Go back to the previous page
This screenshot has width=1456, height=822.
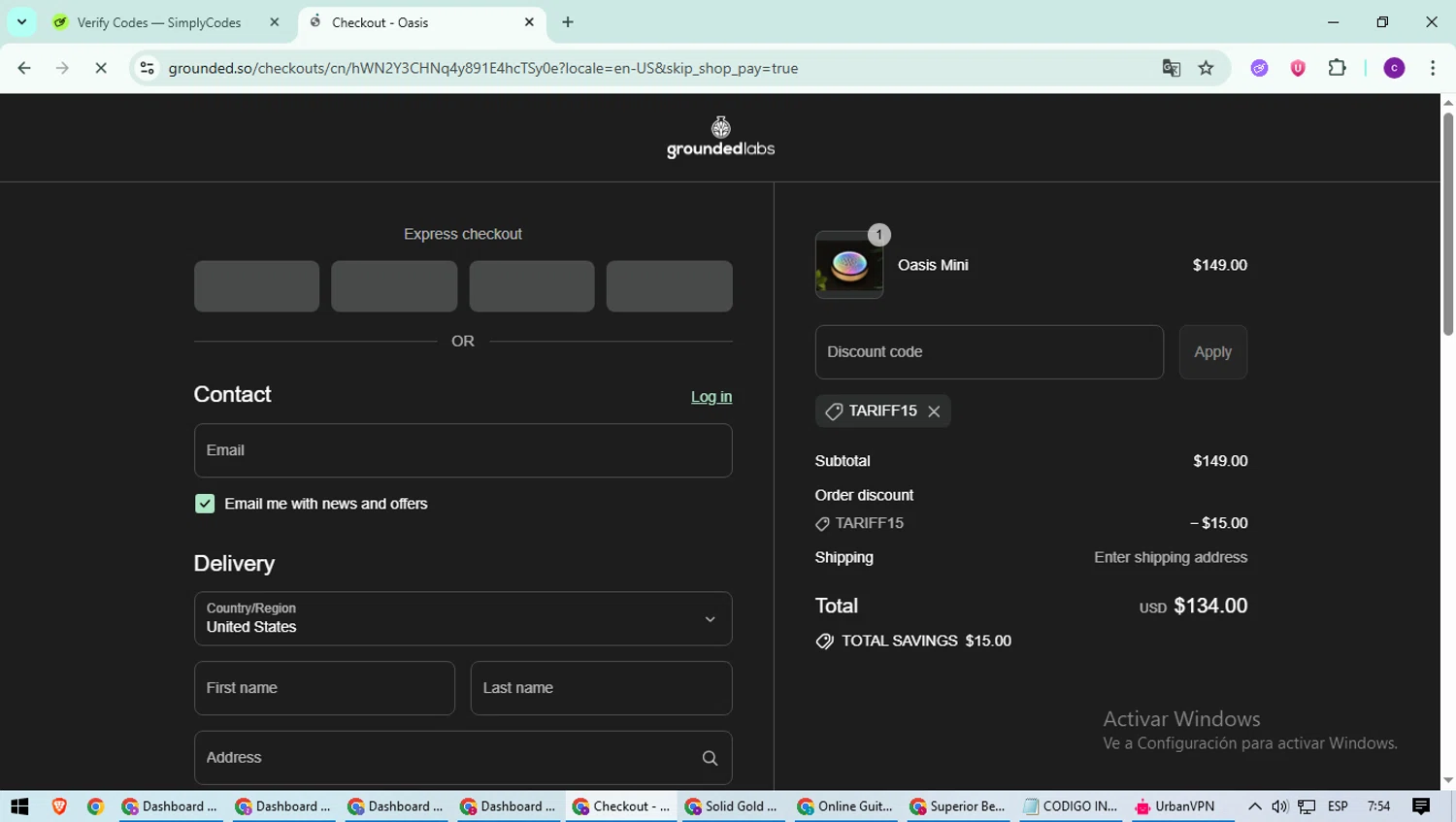24,68
